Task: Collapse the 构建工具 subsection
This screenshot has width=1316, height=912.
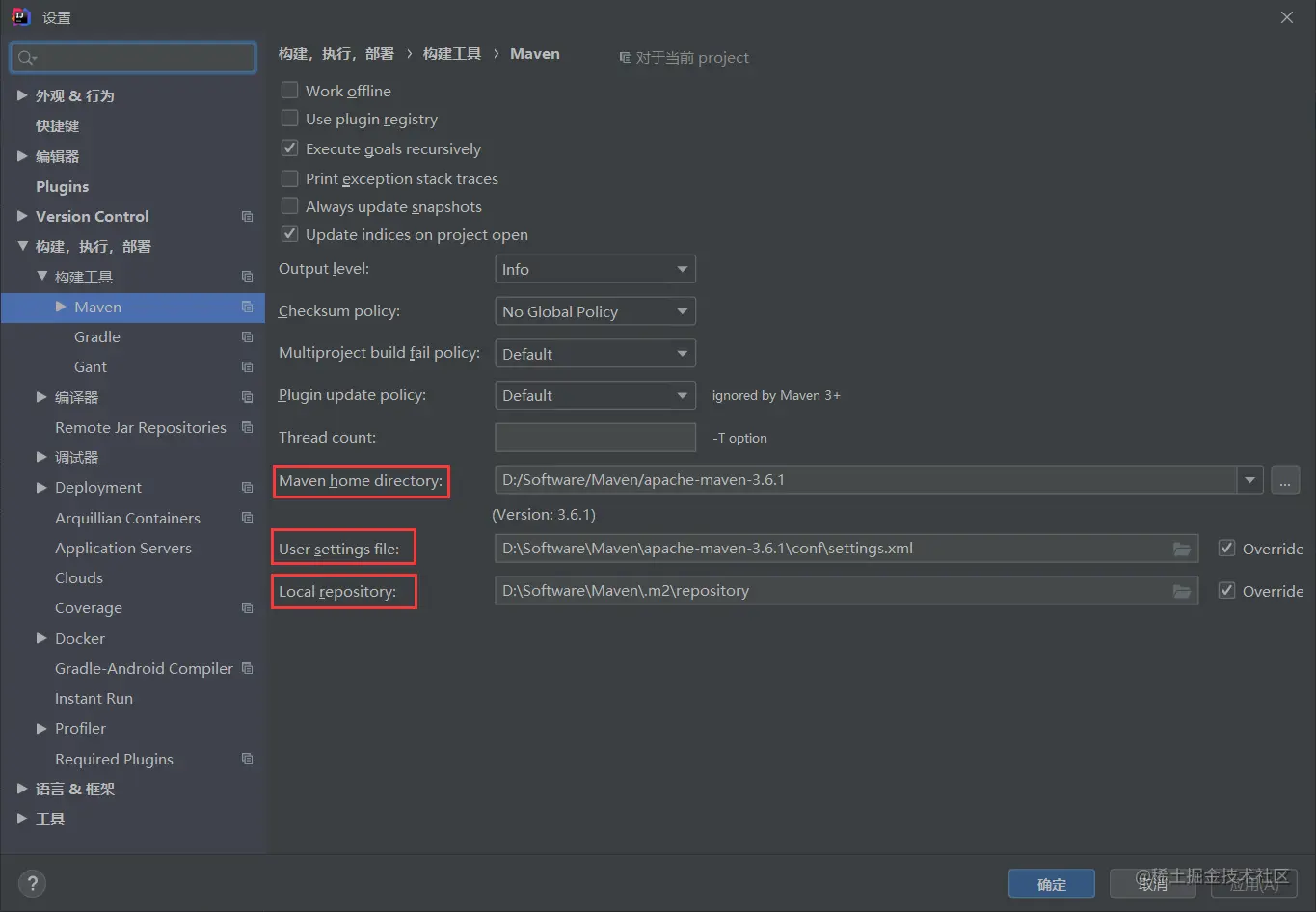Action: pyautogui.click(x=41, y=277)
